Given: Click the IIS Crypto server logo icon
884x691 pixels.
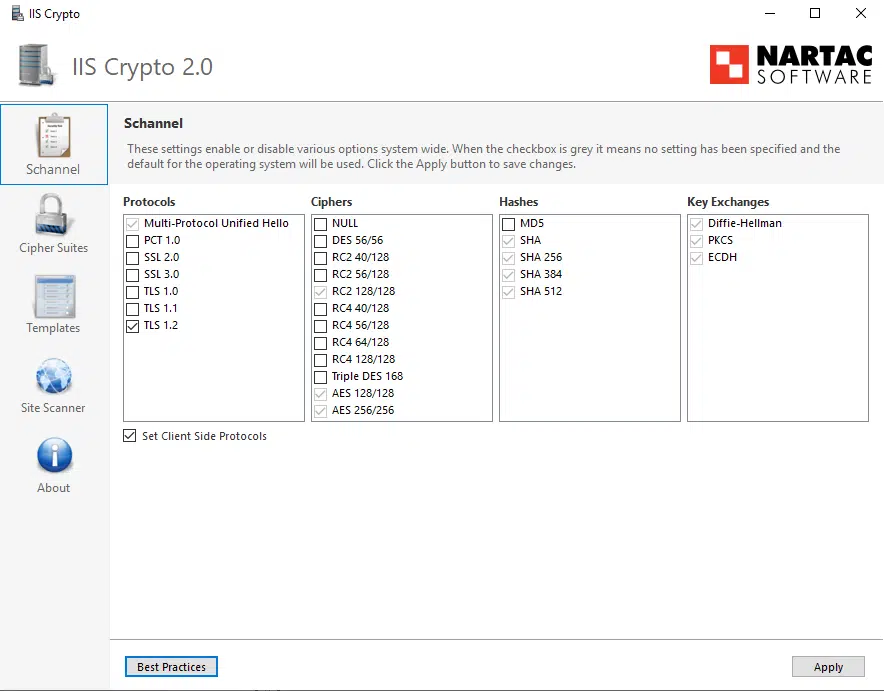Looking at the screenshot, I should (37, 66).
